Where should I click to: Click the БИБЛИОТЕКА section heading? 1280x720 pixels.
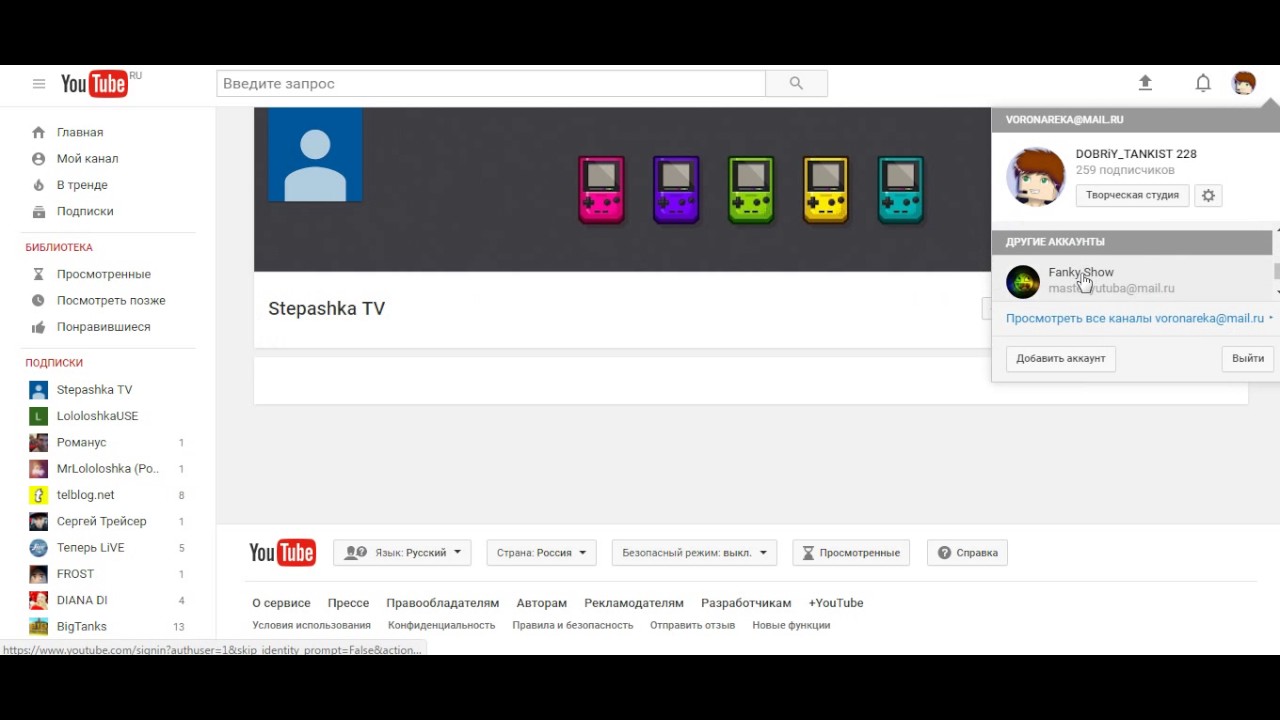(x=59, y=247)
